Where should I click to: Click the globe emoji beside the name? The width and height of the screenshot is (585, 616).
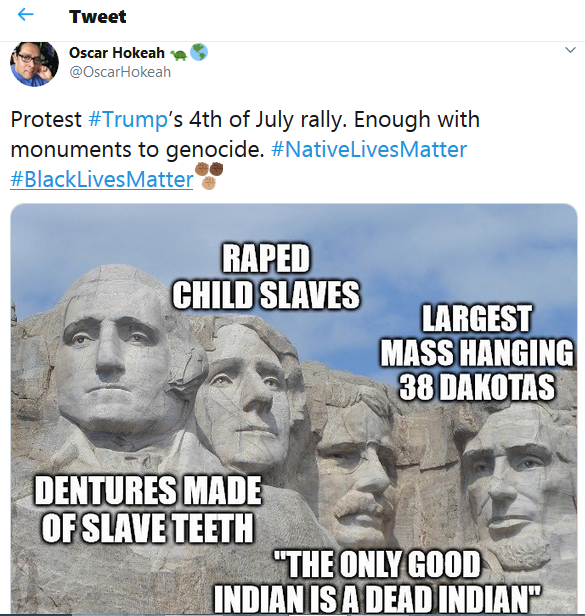coord(199,52)
